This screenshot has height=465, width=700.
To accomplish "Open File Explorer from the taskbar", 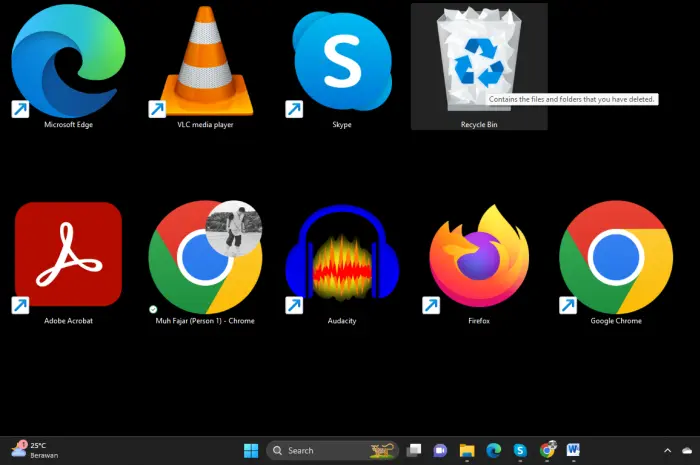I will [467, 451].
